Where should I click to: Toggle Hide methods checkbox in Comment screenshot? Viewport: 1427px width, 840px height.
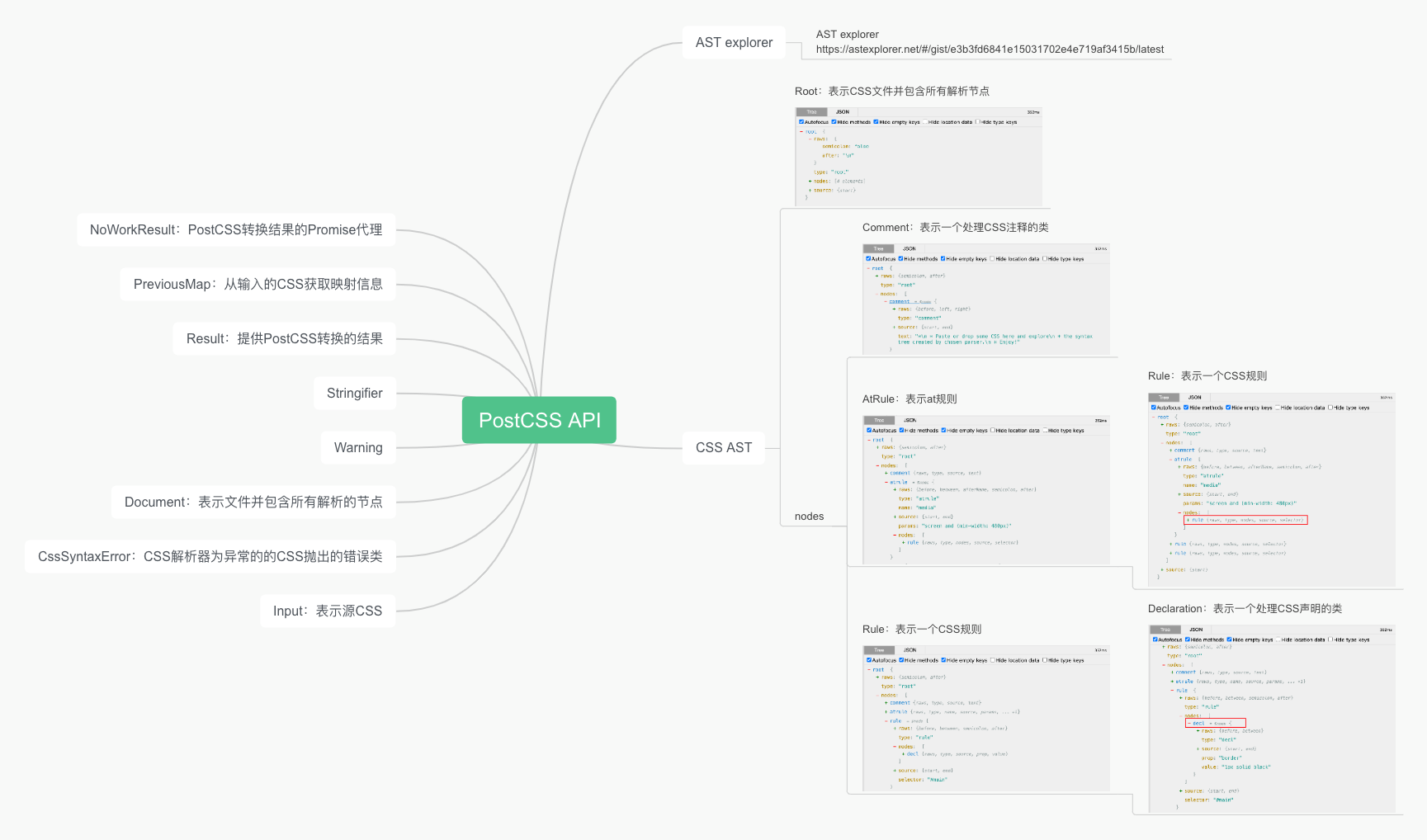click(x=900, y=259)
